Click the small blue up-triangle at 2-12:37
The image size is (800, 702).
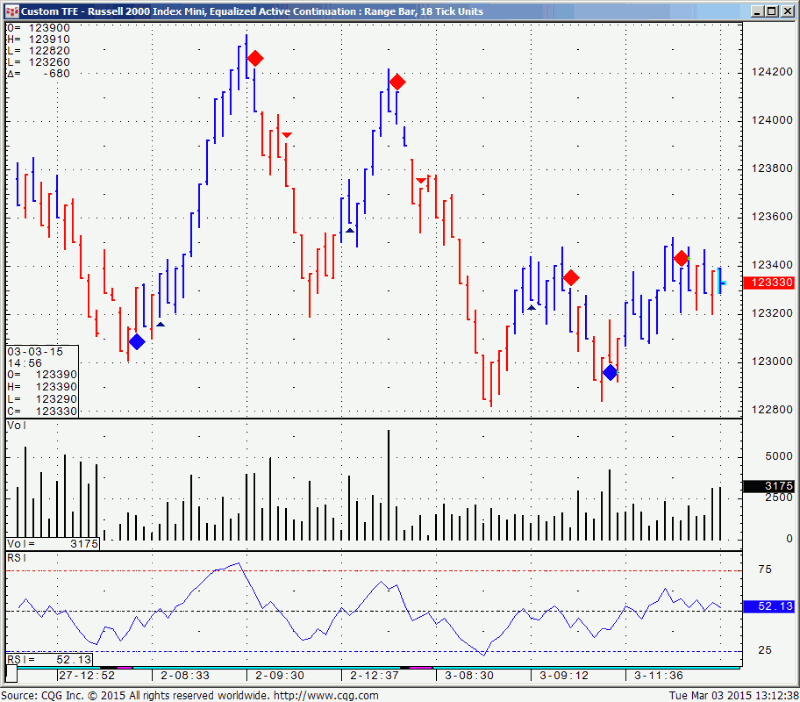click(x=350, y=231)
